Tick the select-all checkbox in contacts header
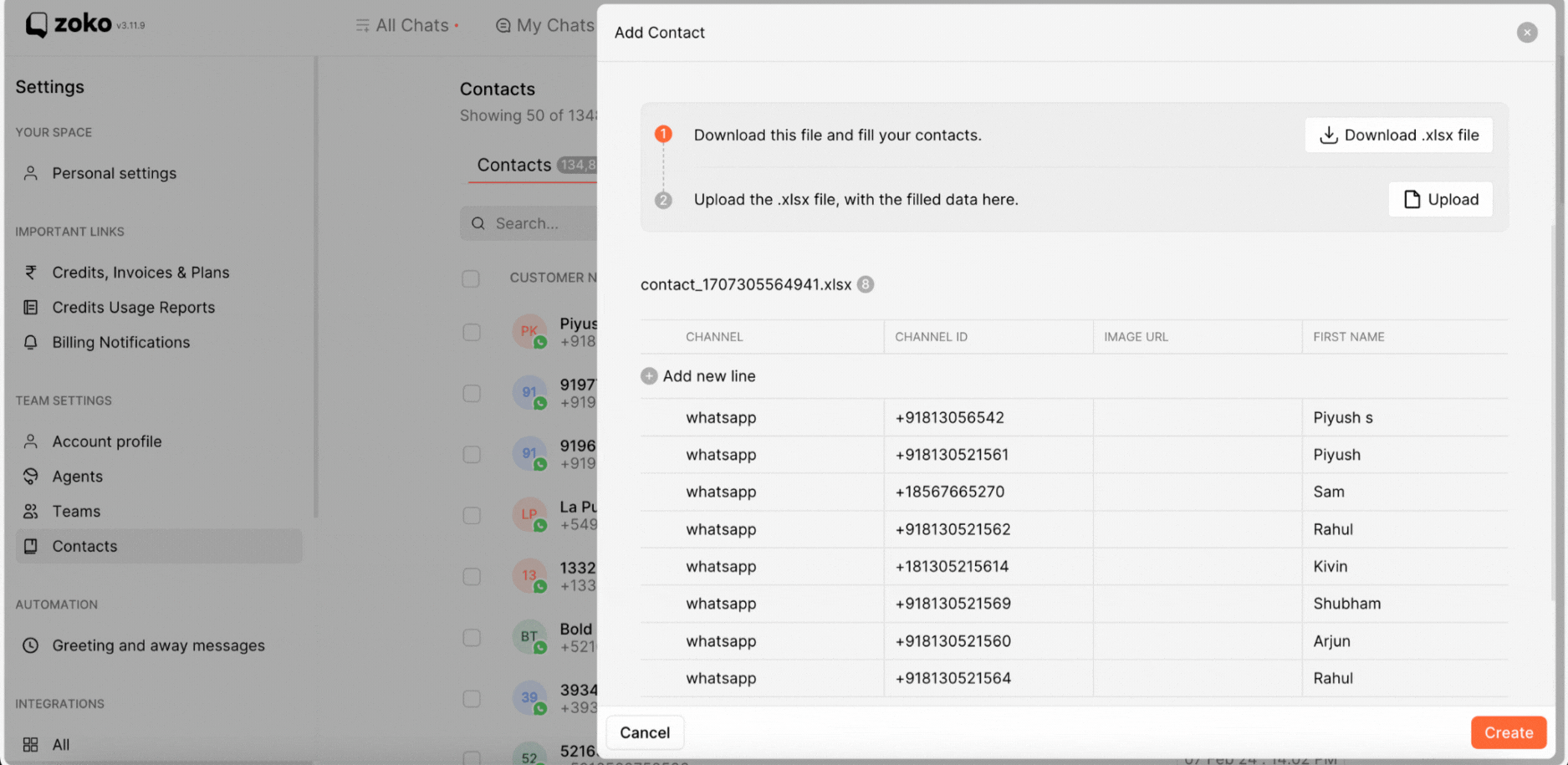Image resolution: width=1568 pixels, height=765 pixels. [471, 278]
